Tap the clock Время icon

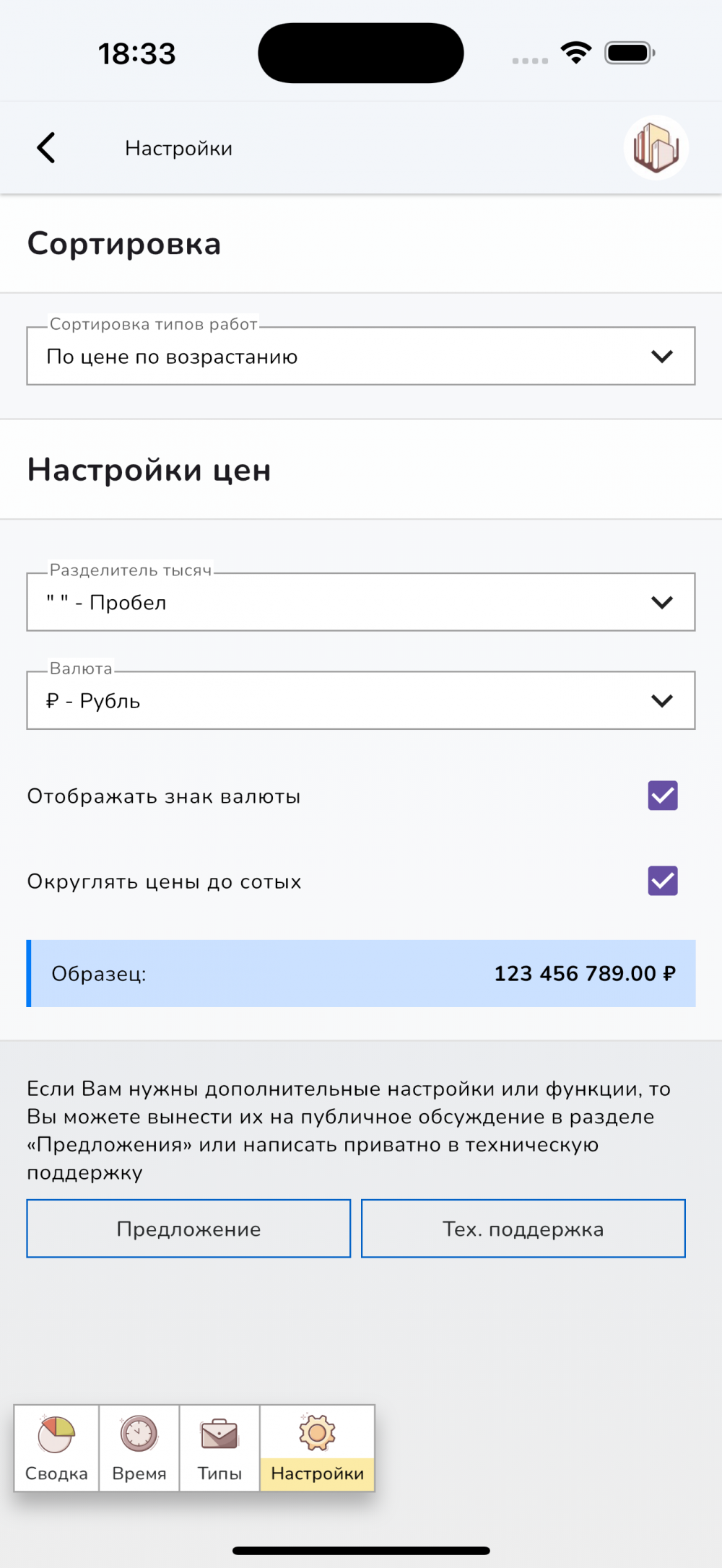pyautogui.click(x=139, y=1434)
